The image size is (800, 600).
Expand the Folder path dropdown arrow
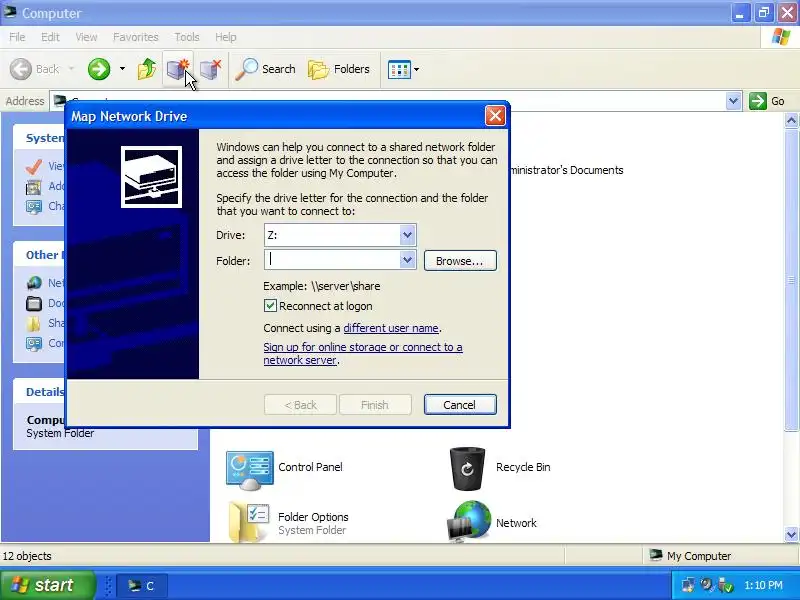(407, 260)
